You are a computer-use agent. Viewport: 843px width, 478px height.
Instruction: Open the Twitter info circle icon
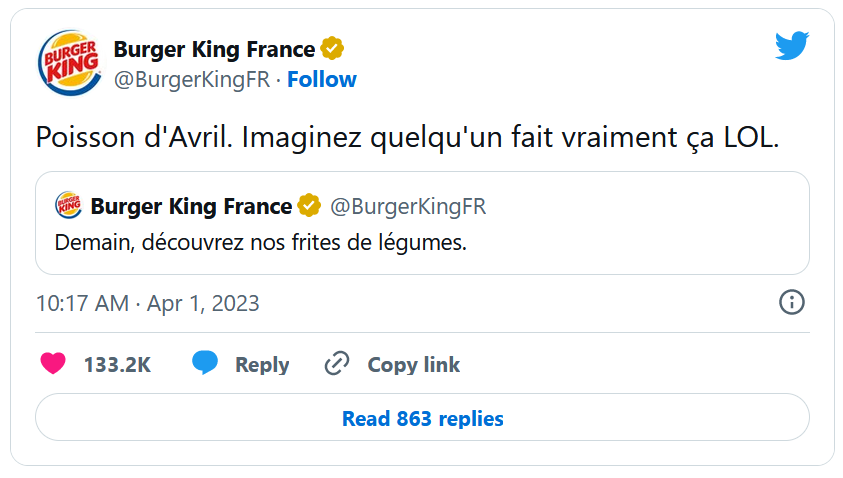coord(791,302)
